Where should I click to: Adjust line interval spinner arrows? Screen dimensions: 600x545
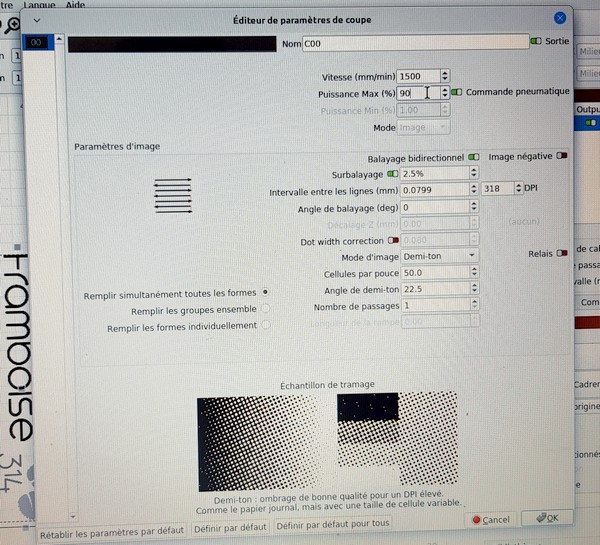tap(474, 189)
